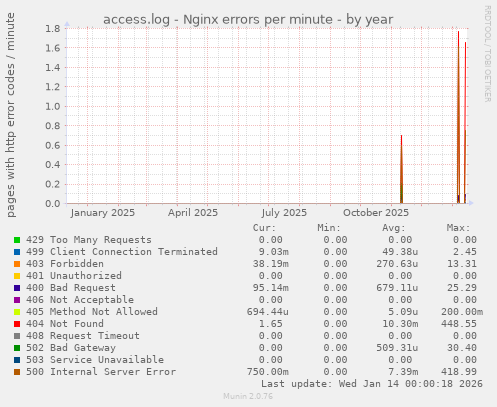Click the '503 Service Unavailable' legend label
This screenshot has width=497, height=407.
(95, 360)
